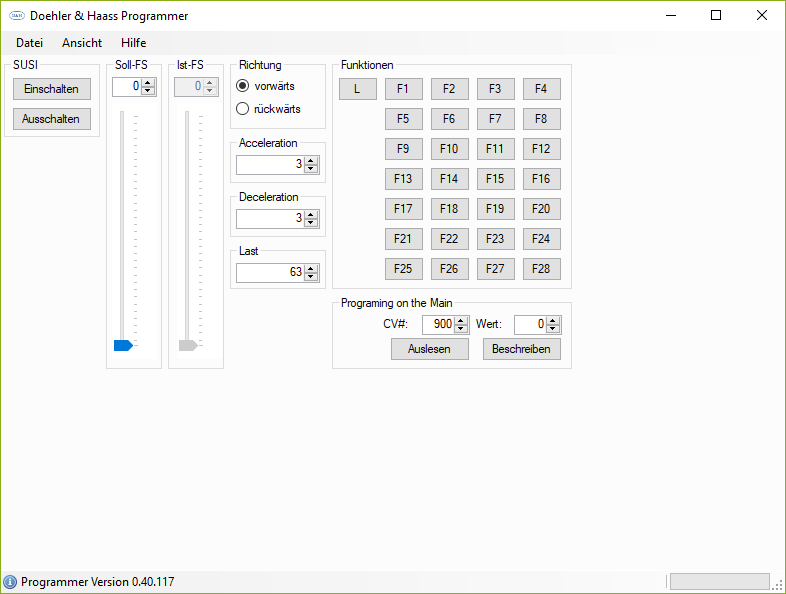Click the Last value field showing 63
786x594 pixels.
pos(270,273)
